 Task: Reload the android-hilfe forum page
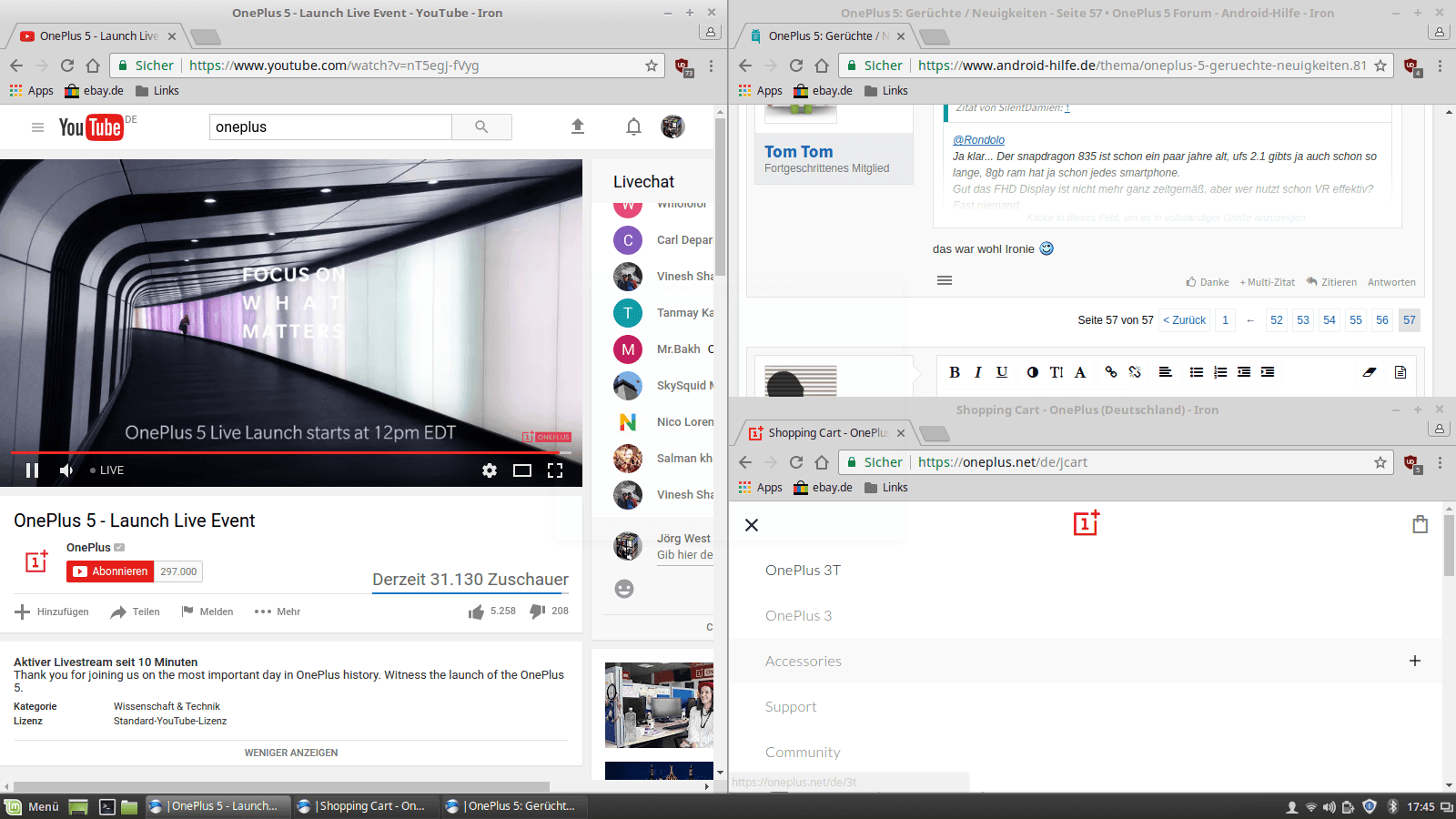coord(796,66)
